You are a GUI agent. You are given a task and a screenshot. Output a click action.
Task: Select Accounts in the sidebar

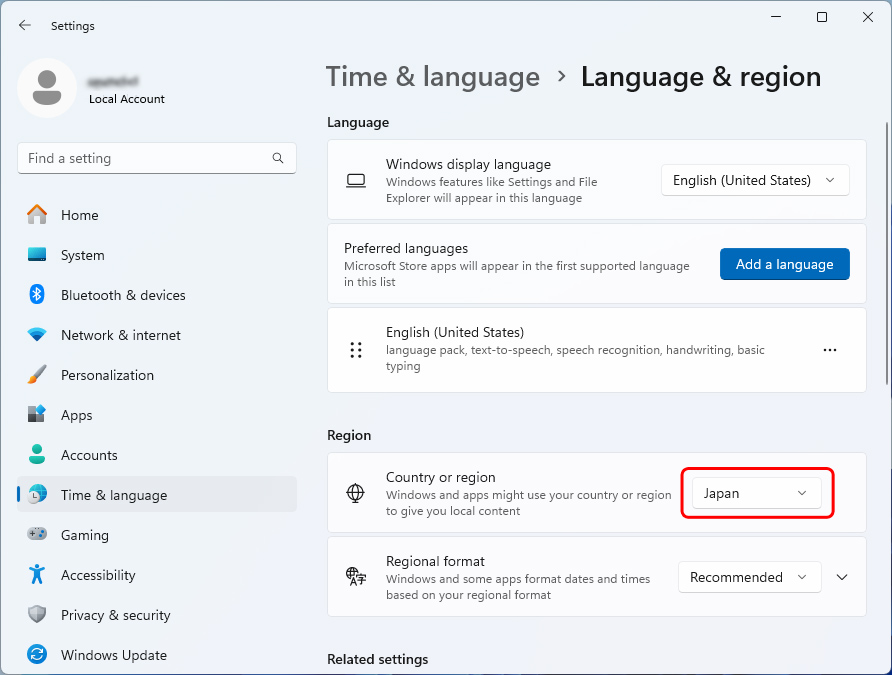click(157, 455)
